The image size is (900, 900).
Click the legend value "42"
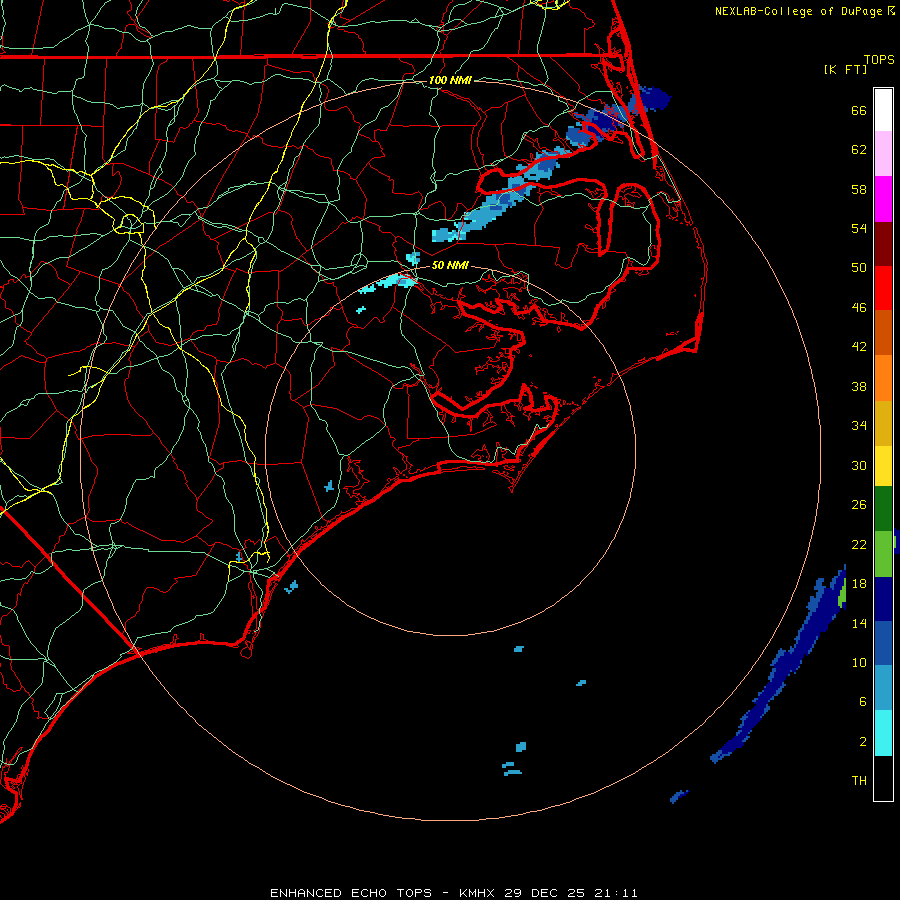tap(859, 347)
